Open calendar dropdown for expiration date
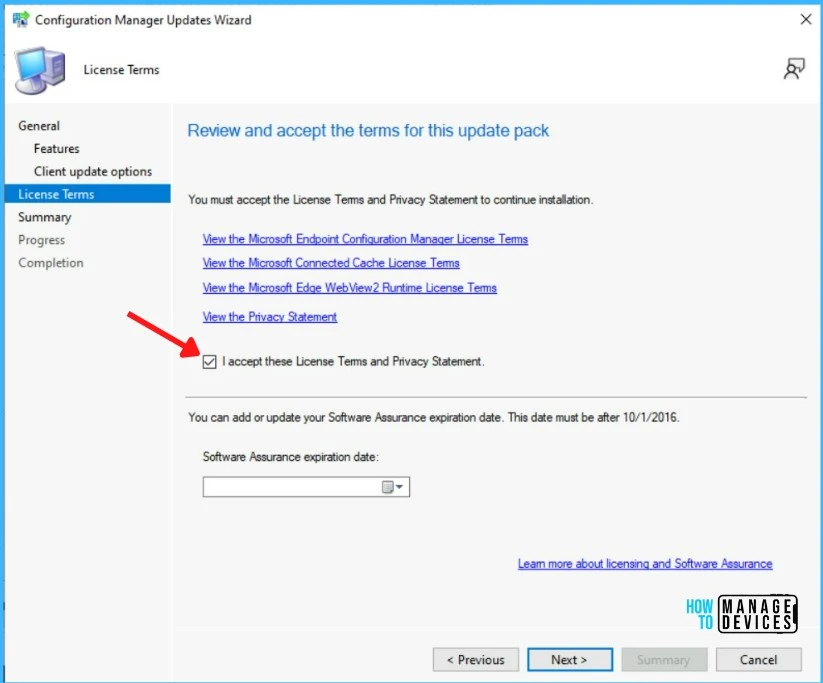Screen dimensions: 823x683 tap(393, 487)
